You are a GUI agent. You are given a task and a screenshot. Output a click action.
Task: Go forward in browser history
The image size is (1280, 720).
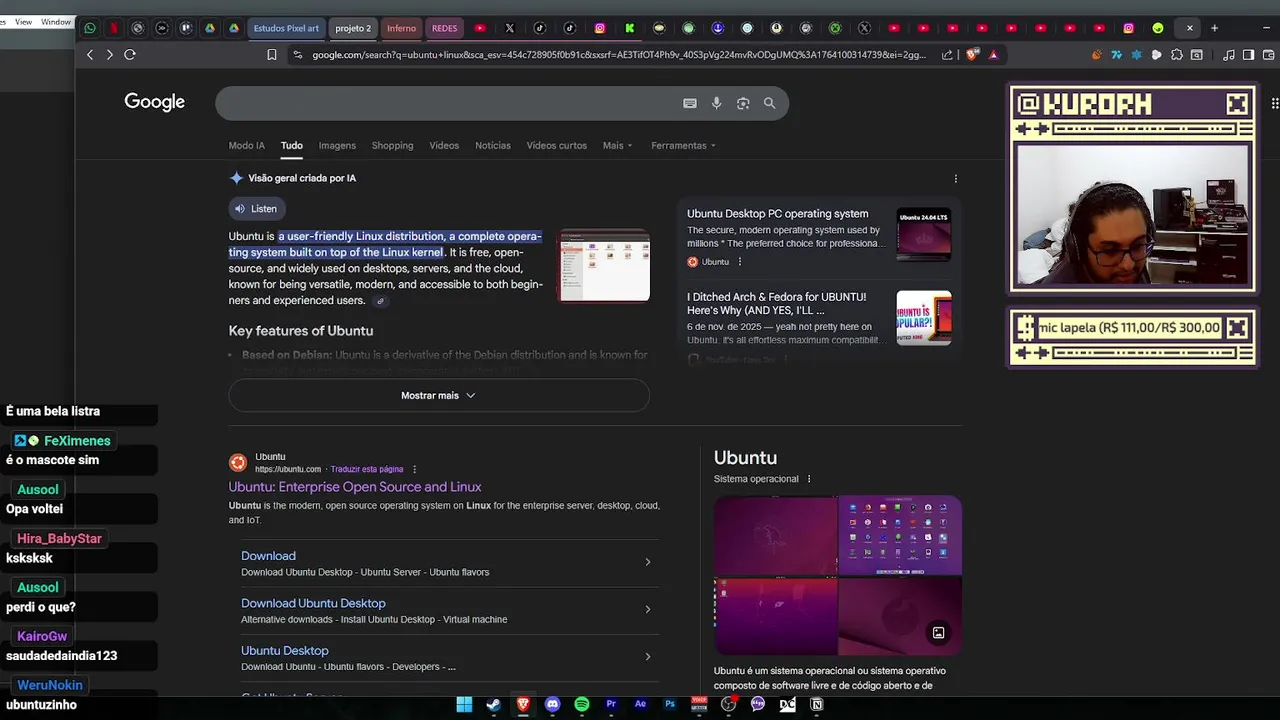click(x=109, y=55)
